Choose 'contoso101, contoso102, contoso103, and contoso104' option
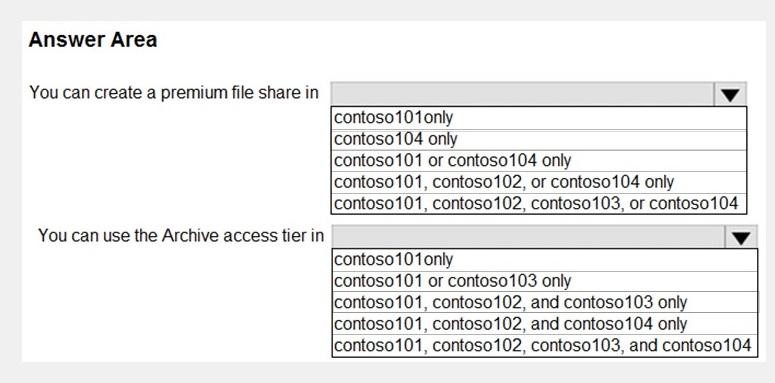Screen dimensions: 775x383 pos(544,345)
